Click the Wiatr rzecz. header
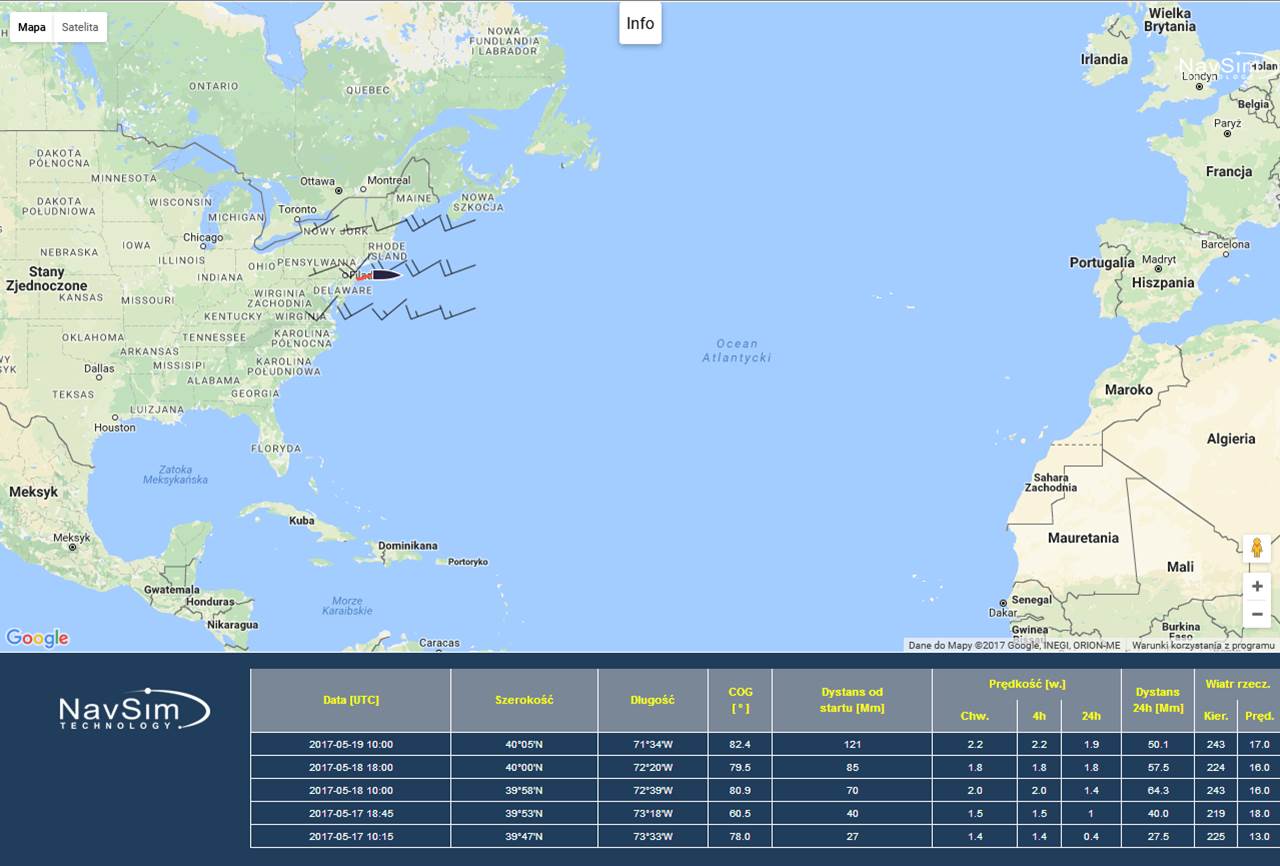The image size is (1280, 866). click(x=1237, y=684)
